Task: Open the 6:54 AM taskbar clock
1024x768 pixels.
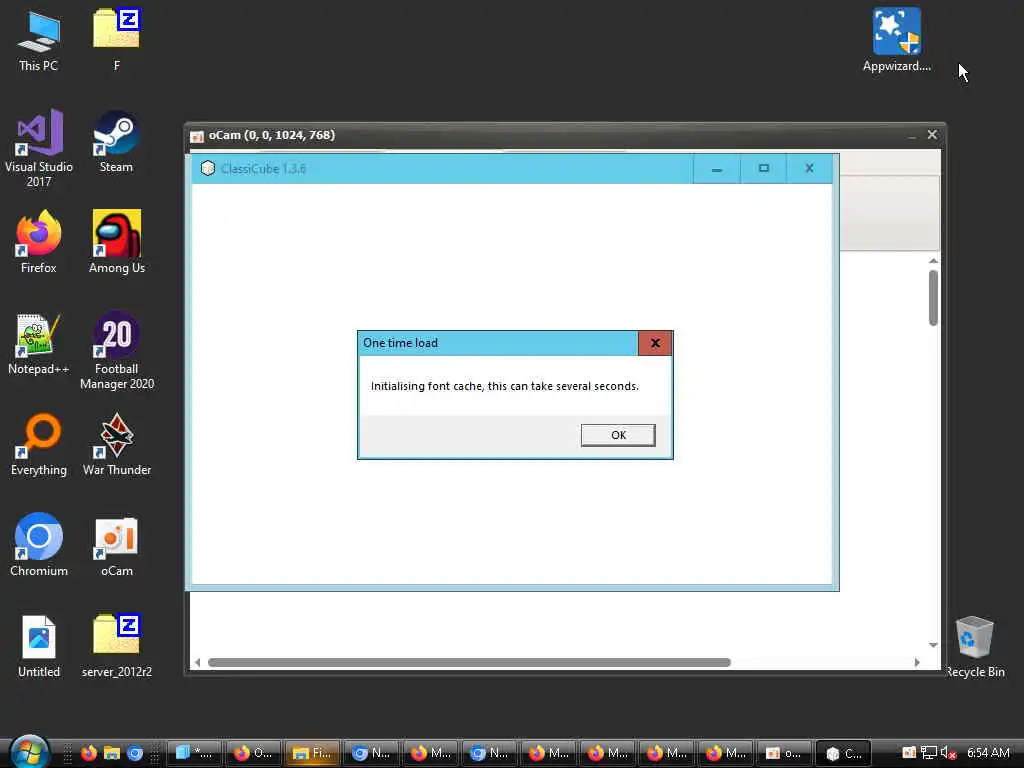Action: tap(988, 753)
